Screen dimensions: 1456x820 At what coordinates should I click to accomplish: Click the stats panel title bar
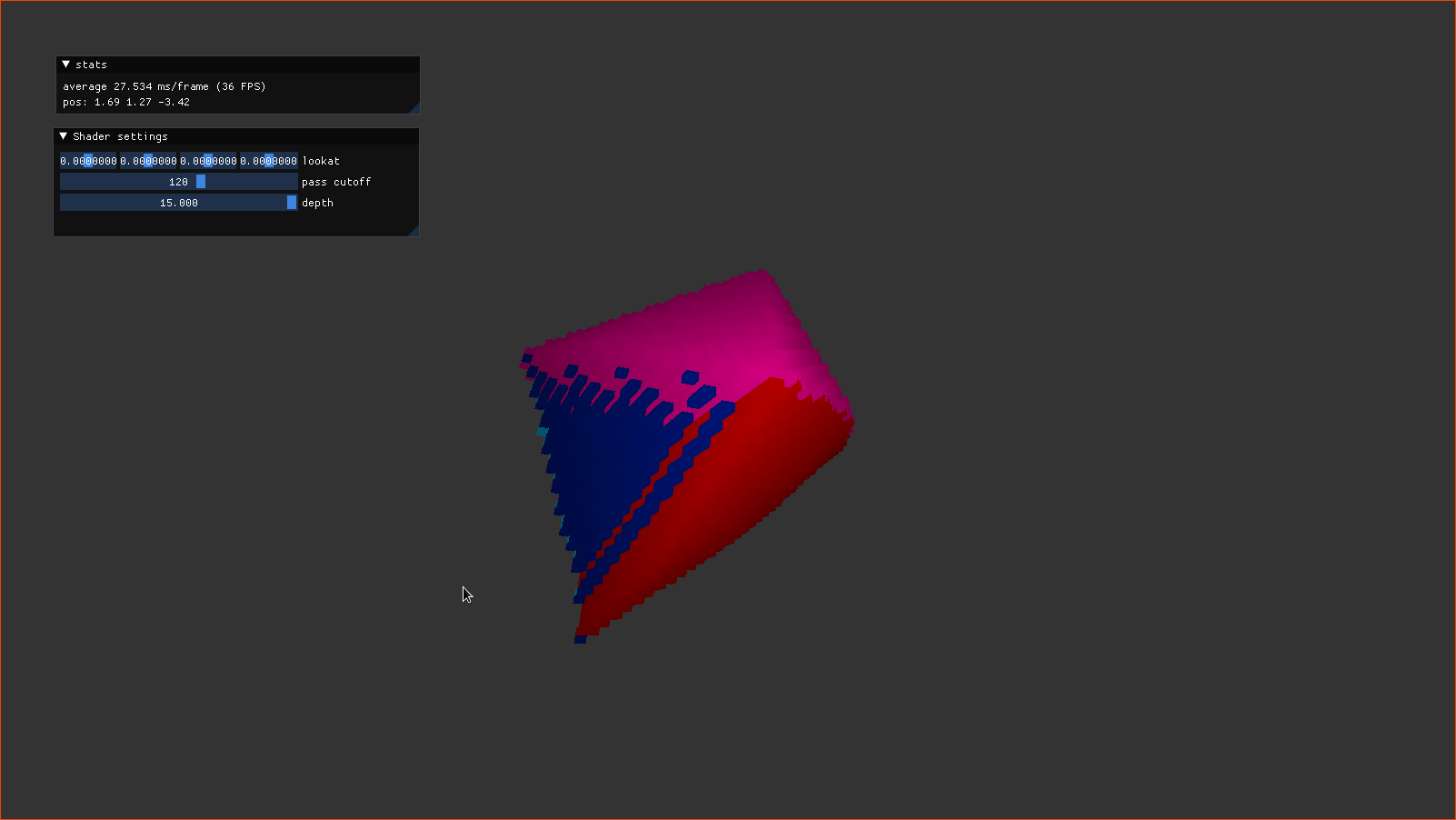click(x=182, y=64)
